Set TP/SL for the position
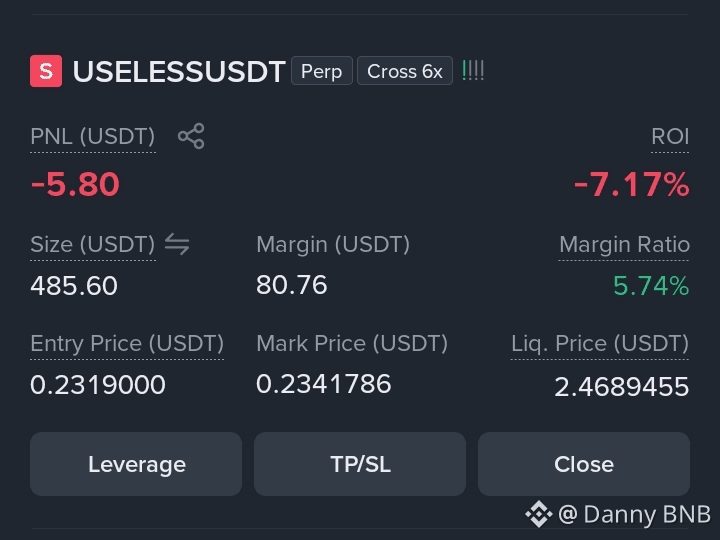The height and width of the screenshot is (540, 720). pos(360,464)
